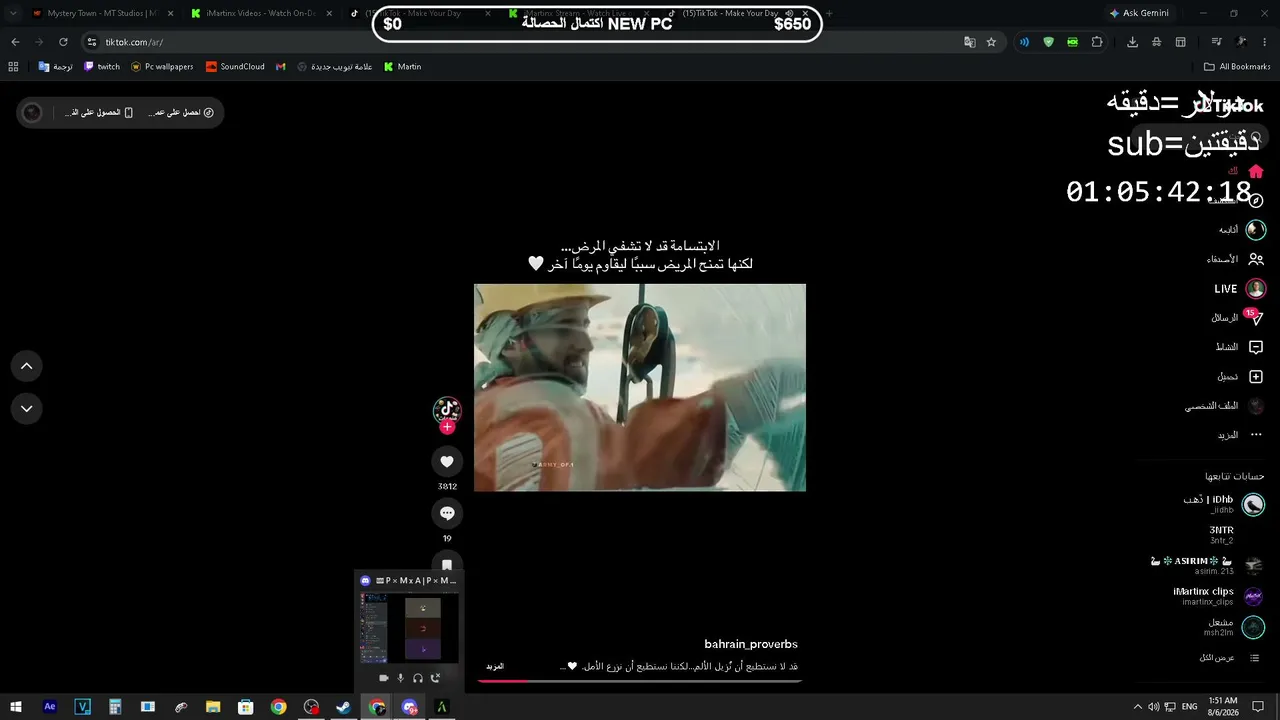Click the playing TikTok video

pos(640,387)
